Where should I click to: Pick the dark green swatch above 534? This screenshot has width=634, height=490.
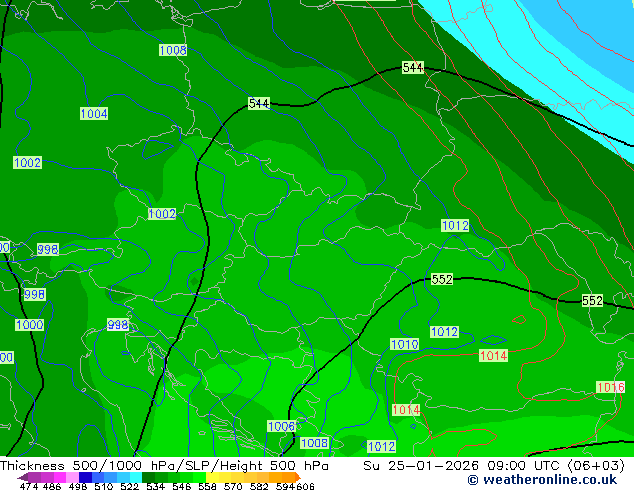[148, 477]
